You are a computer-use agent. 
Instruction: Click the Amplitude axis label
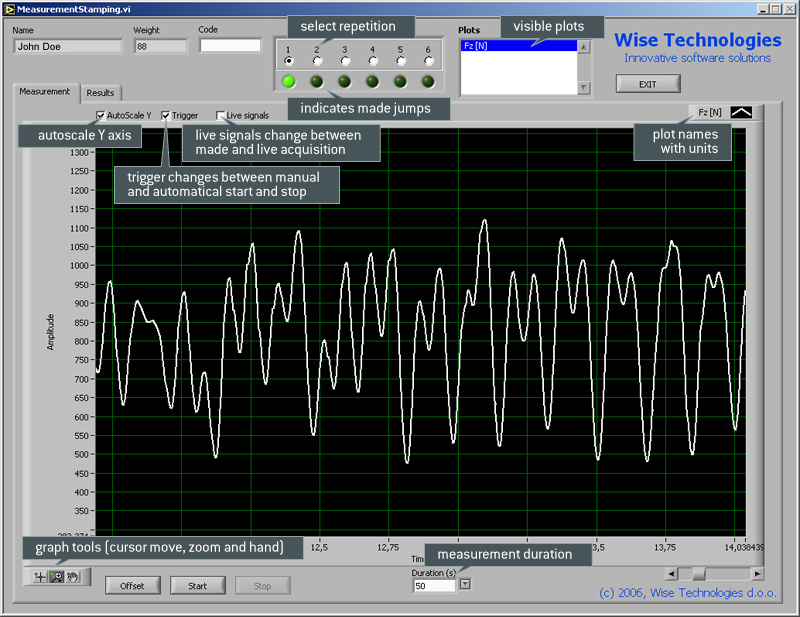51,332
